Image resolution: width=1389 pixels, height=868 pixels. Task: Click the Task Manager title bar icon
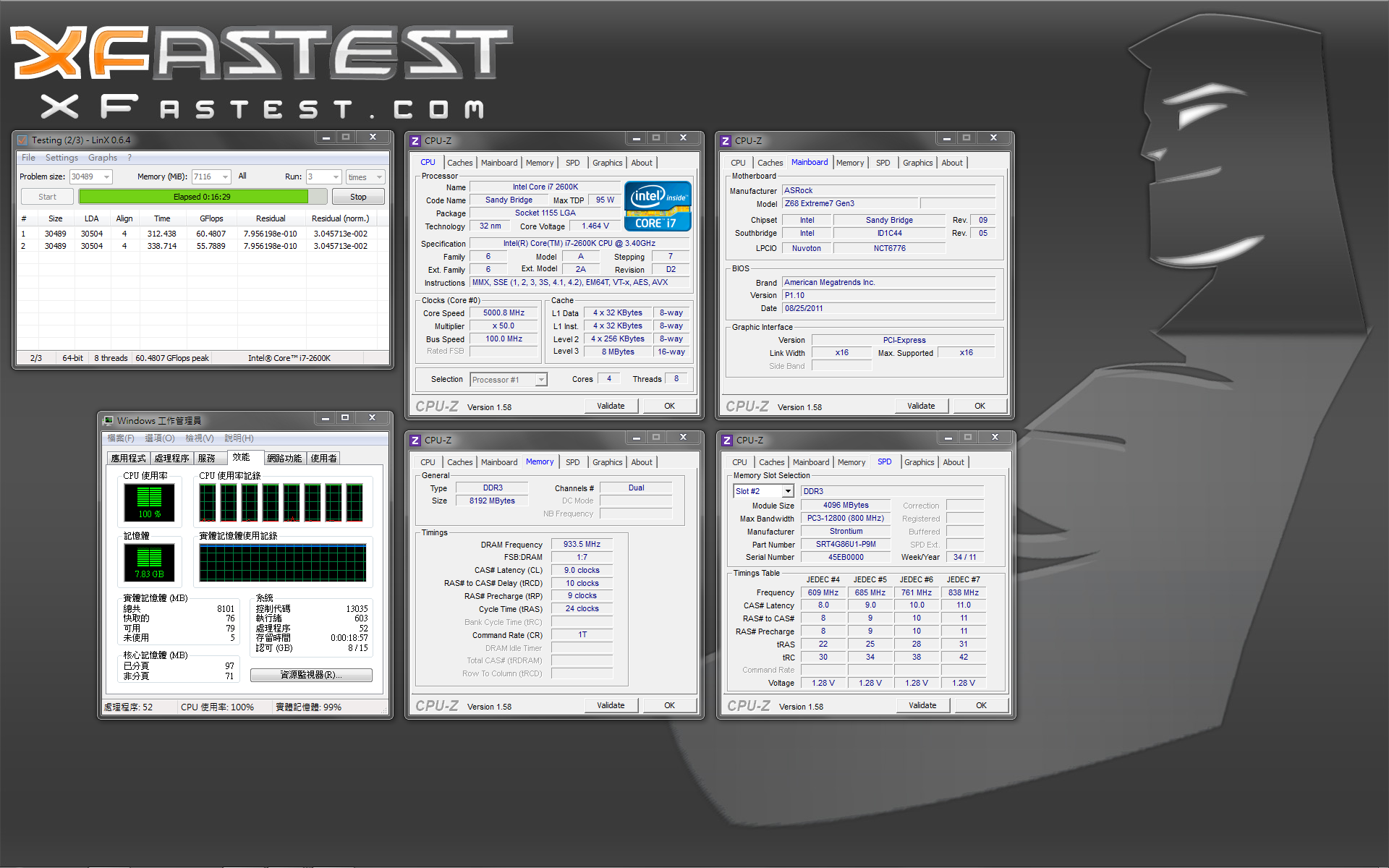(109, 420)
